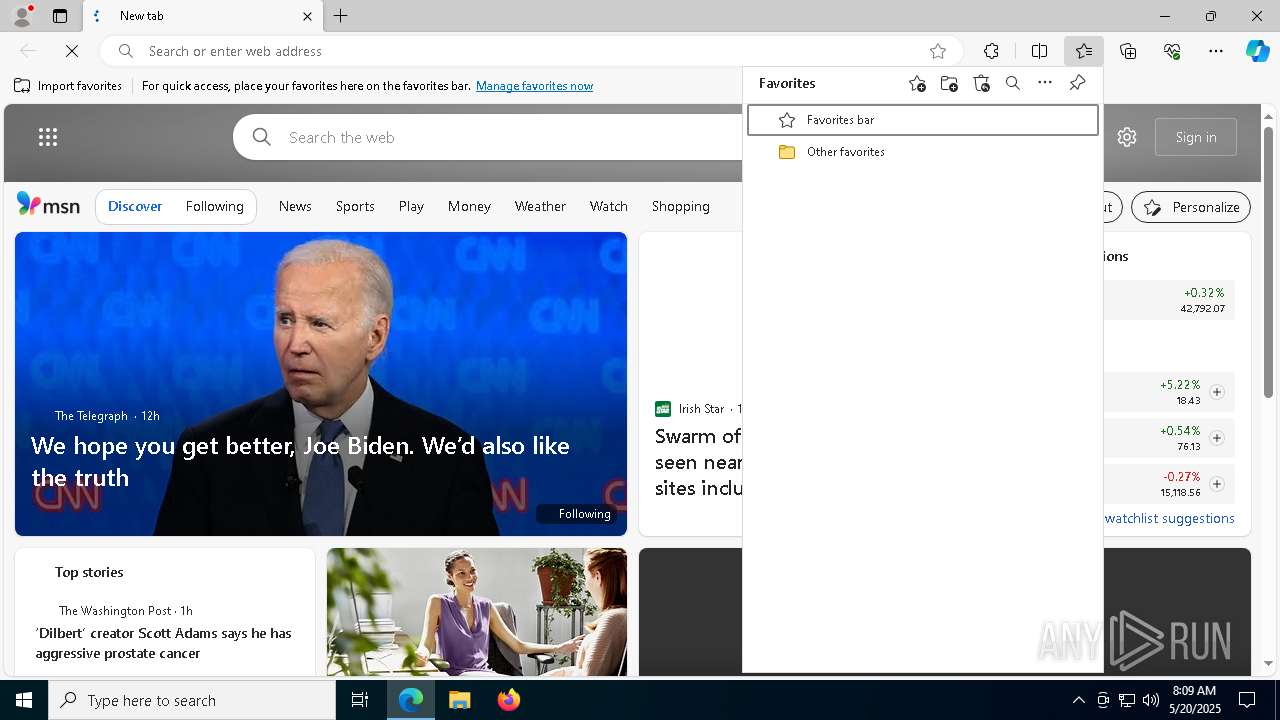Open Irish Star swarm article
1280x720 pixels.
(698, 462)
